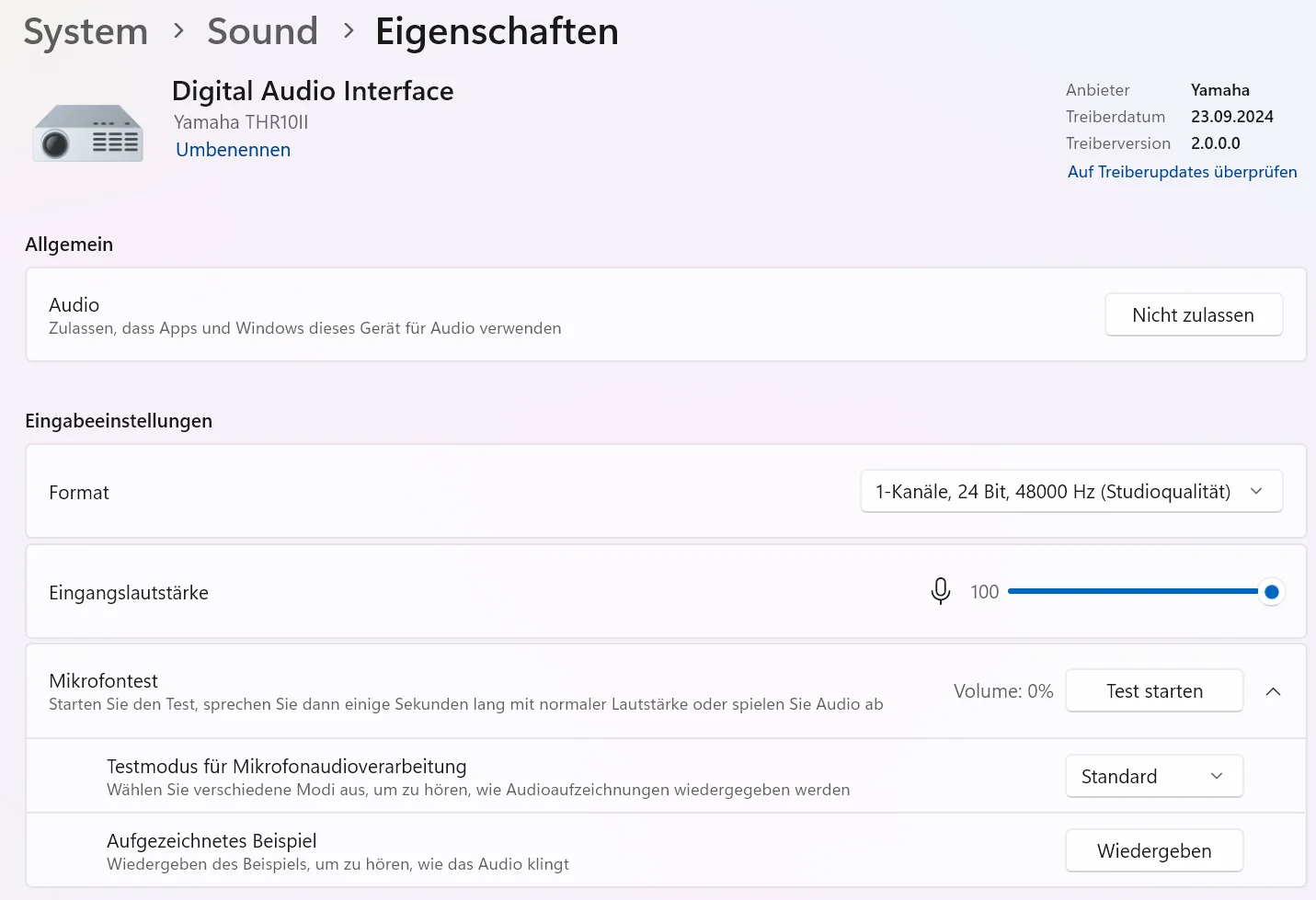This screenshot has width=1316, height=900.
Task: Click the Digital Audio Interface heading
Action: [x=313, y=91]
